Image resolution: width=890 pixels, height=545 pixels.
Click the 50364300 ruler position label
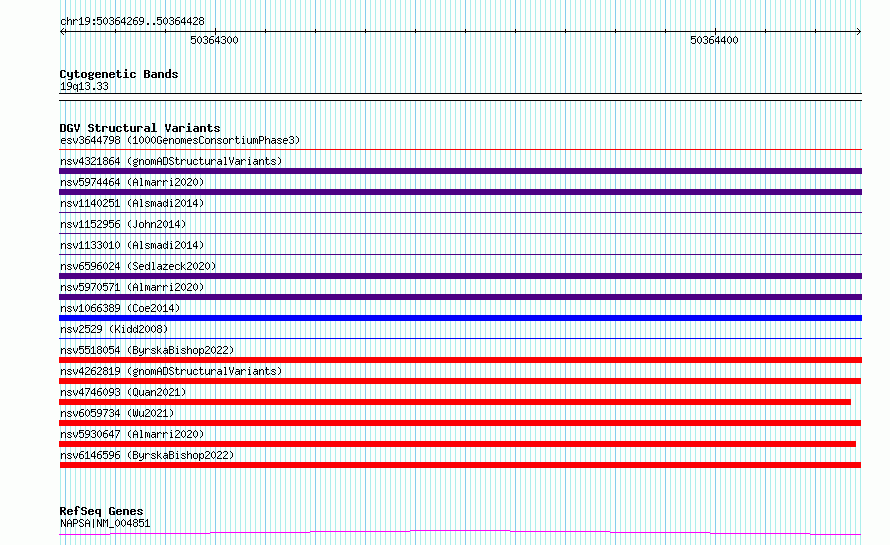click(214, 40)
